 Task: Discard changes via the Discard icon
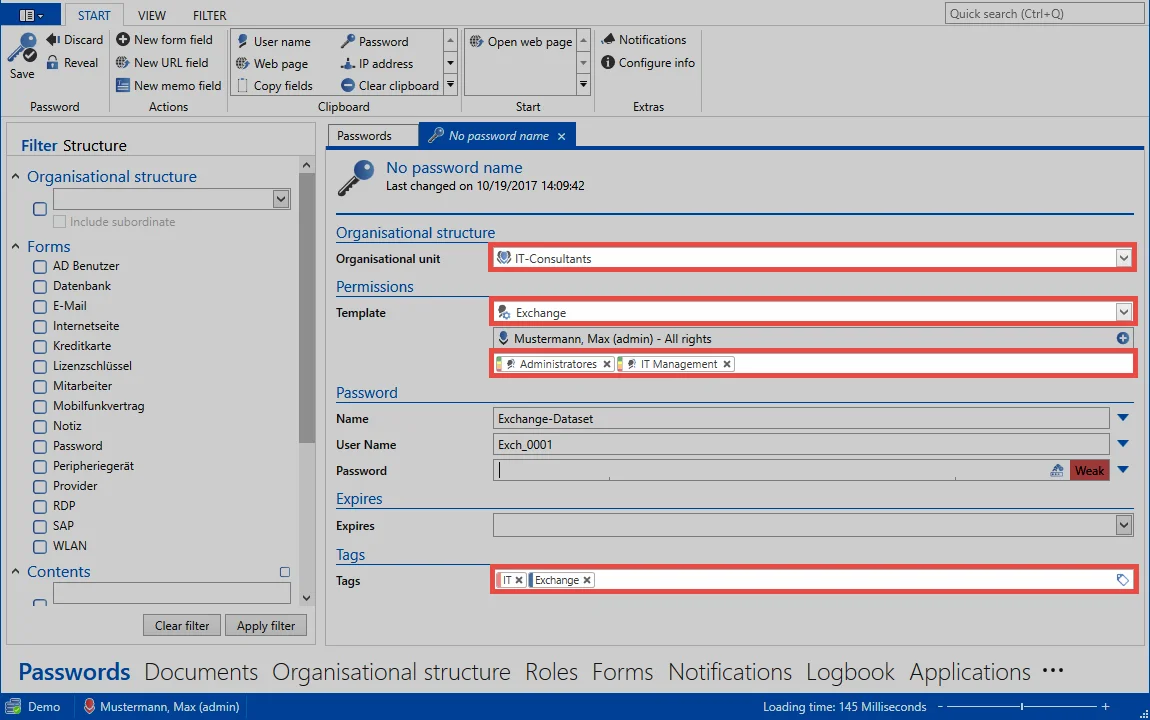(53, 40)
